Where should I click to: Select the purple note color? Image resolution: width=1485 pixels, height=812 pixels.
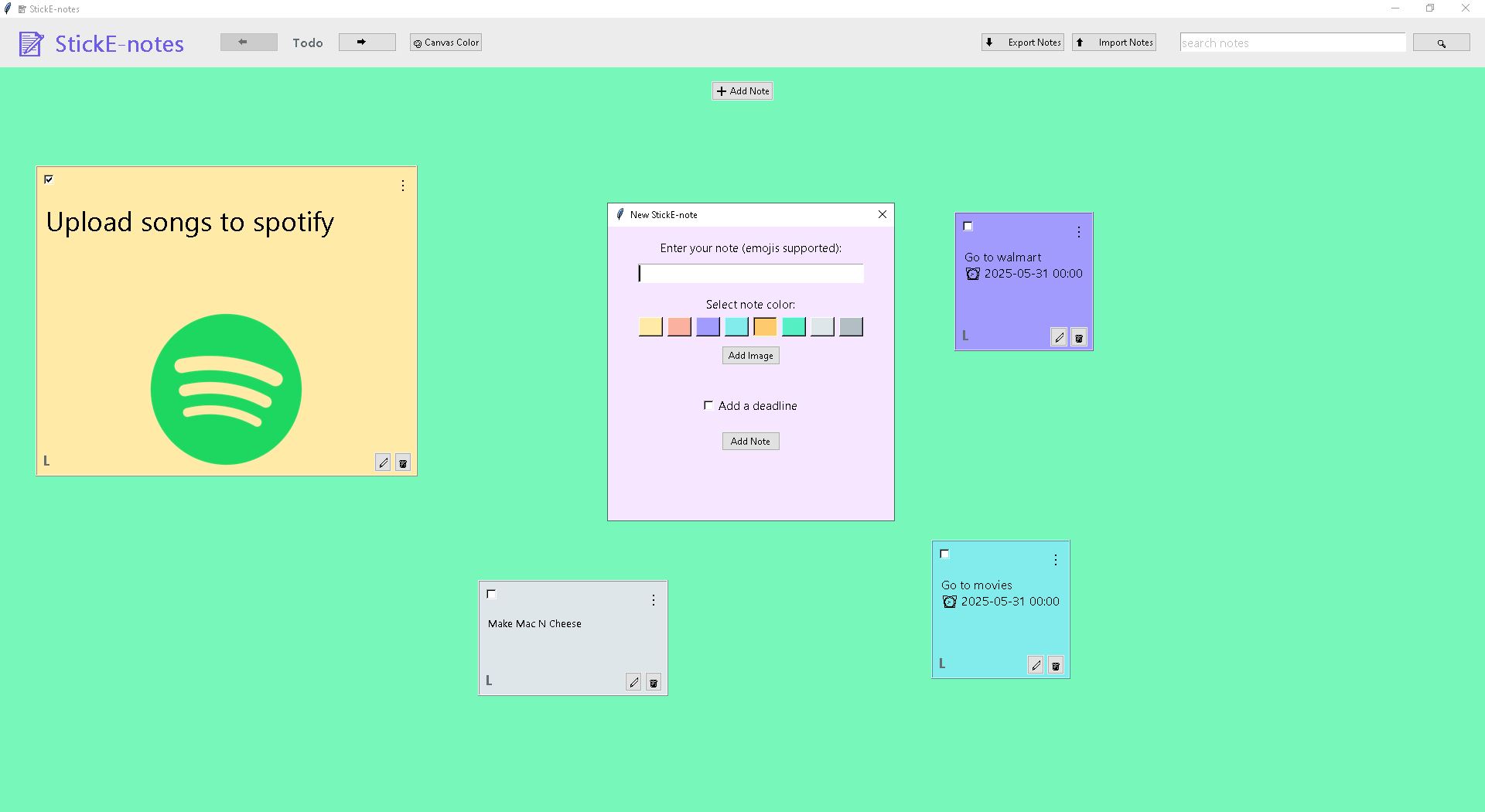pos(708,326)
